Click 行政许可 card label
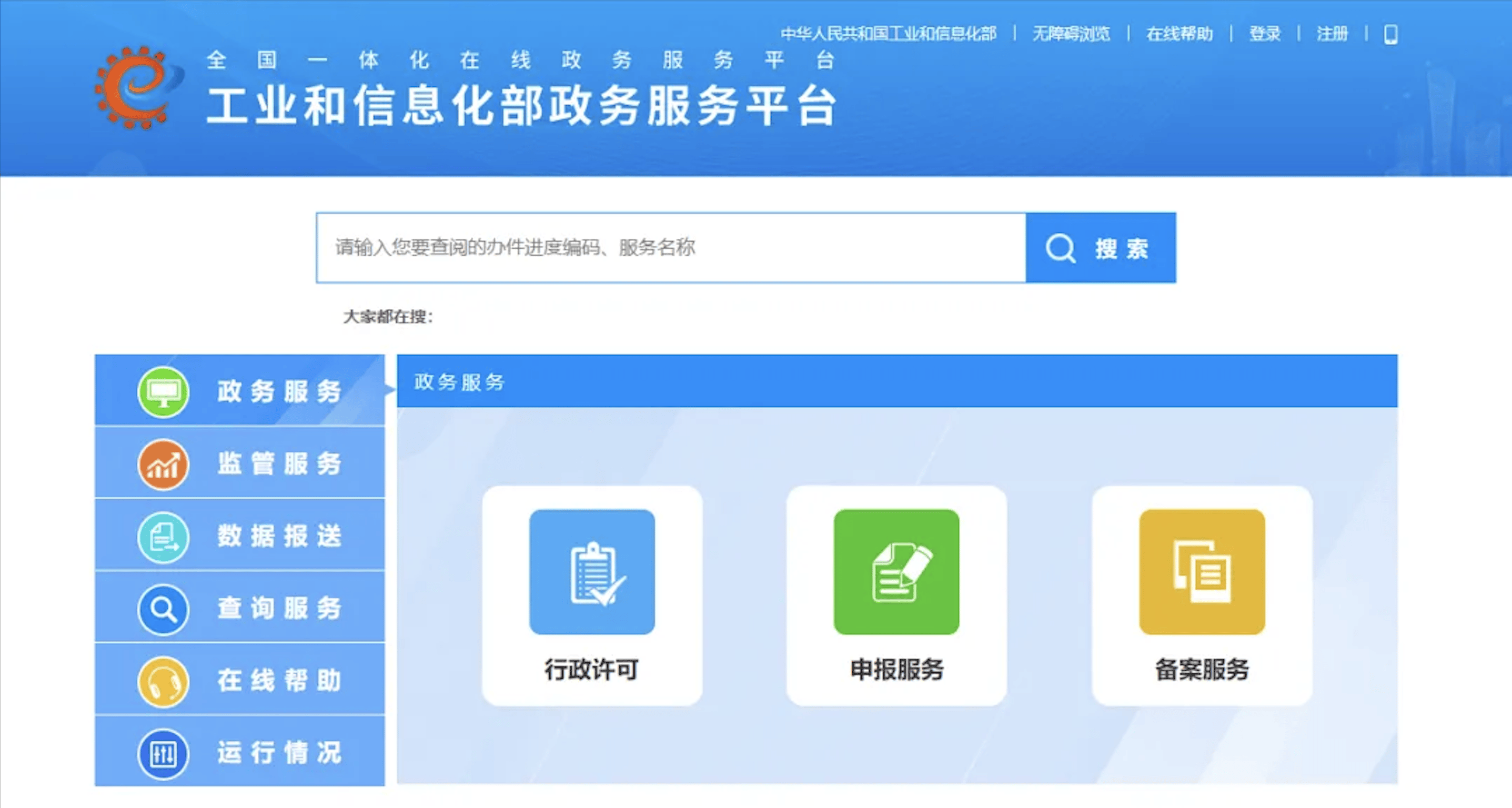Screen dimensions: 1512x808 [591, 670]
